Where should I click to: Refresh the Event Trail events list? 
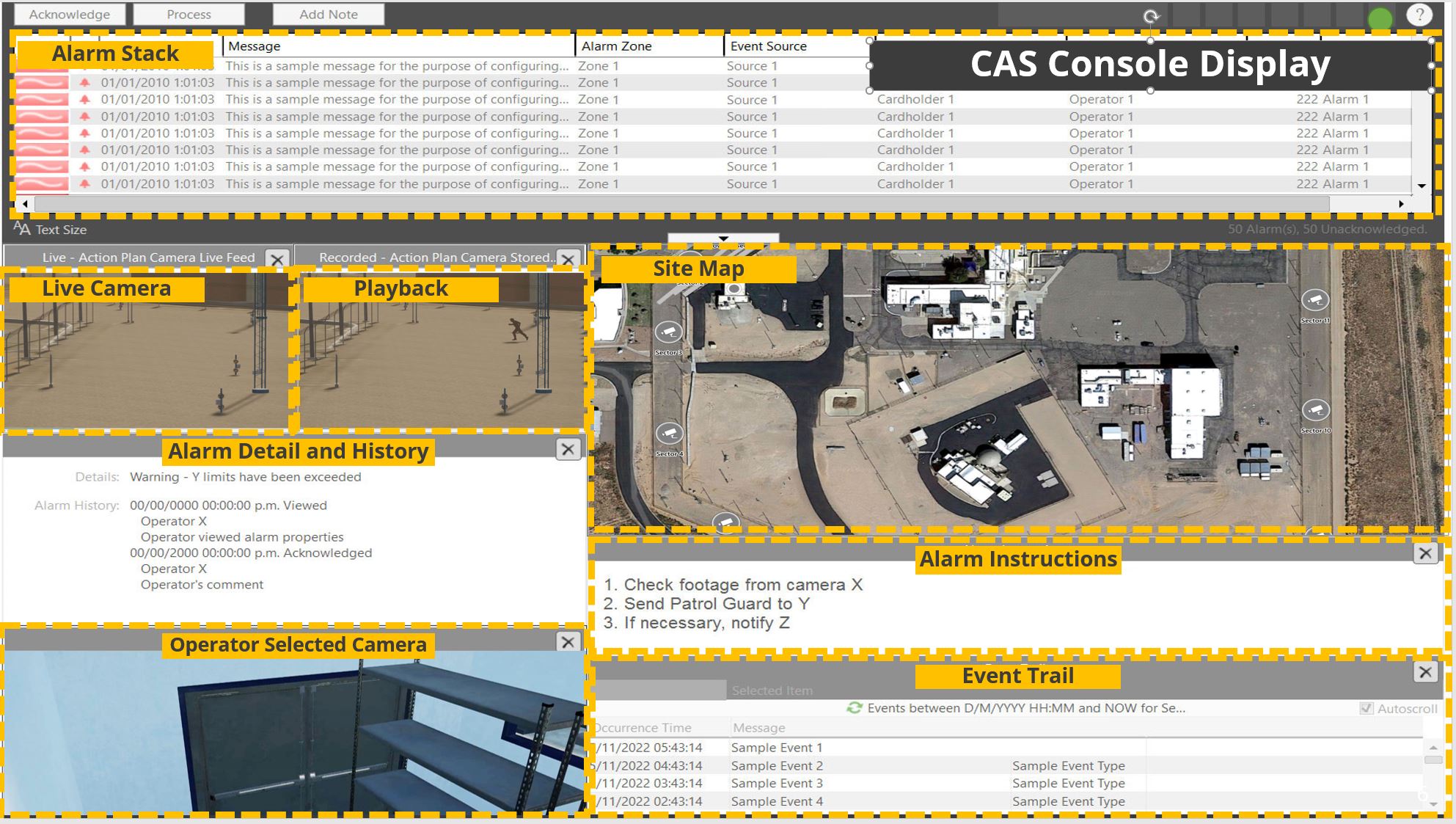click(x=854, y=708)
